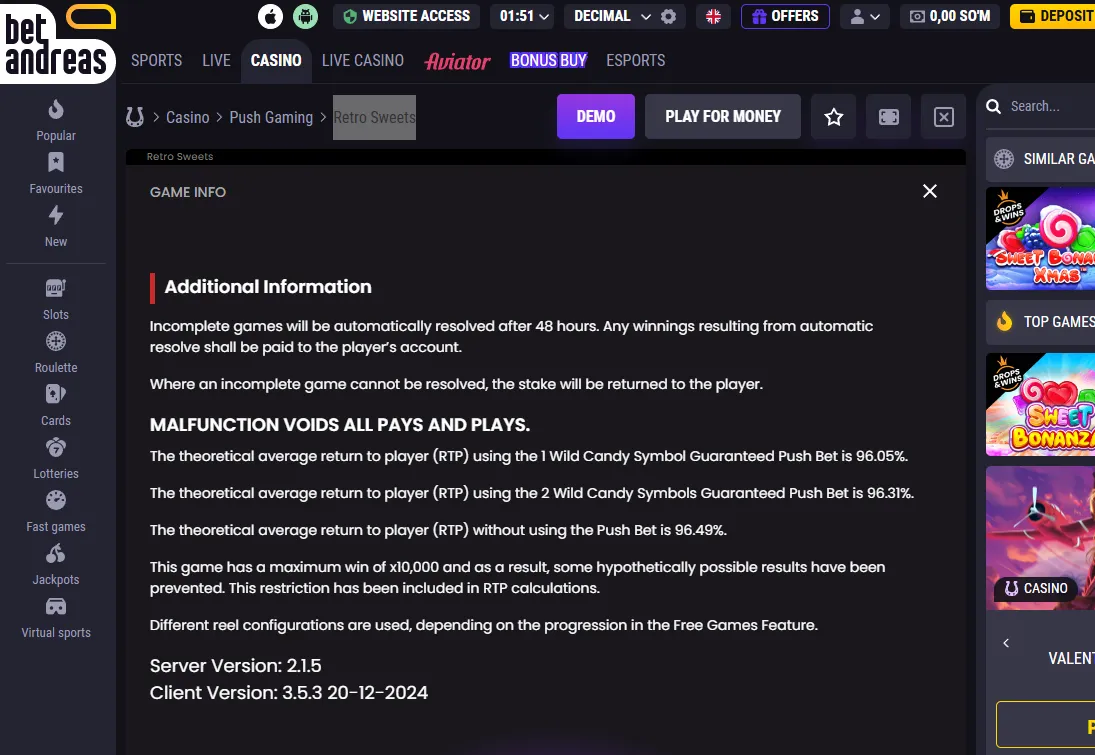
Task: Click the TOP GAMES section header
Action: click(x=1041, y=322)
